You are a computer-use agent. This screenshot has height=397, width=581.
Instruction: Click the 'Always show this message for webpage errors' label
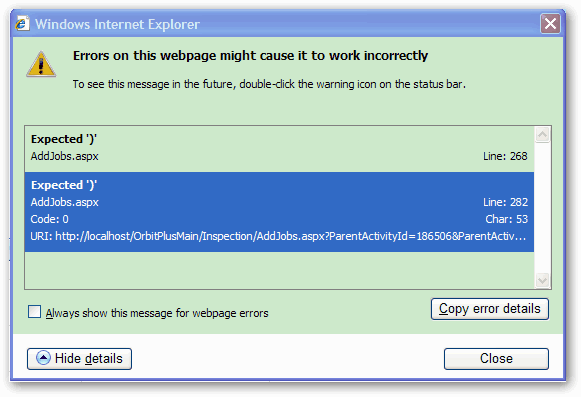(157, 313)
